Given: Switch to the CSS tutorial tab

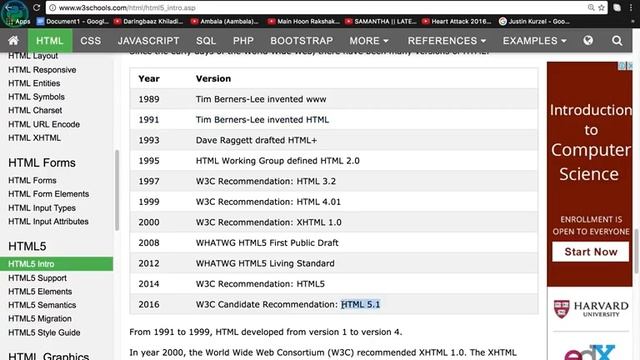Looking at the screenshot, I should coord(91,40).
